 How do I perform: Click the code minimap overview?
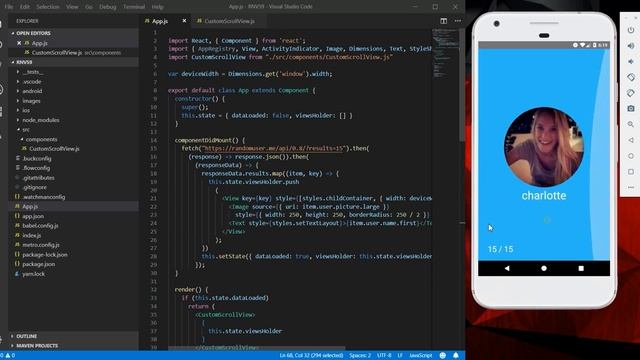(x=445, y=53)
